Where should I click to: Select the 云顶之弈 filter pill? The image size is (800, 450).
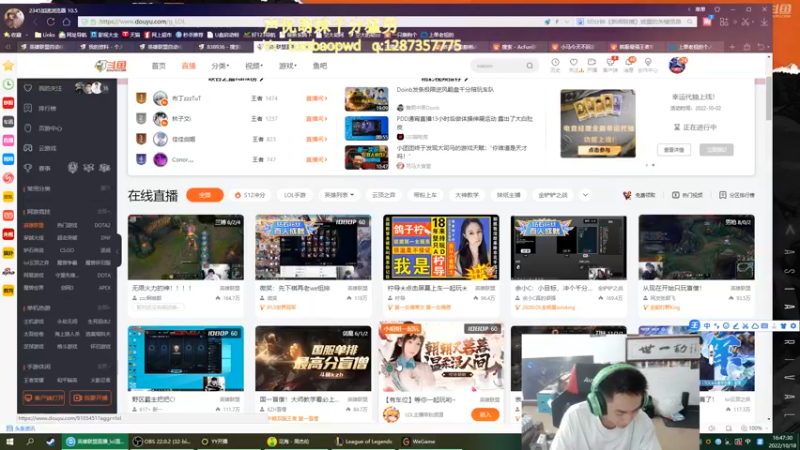coord(384,195)
